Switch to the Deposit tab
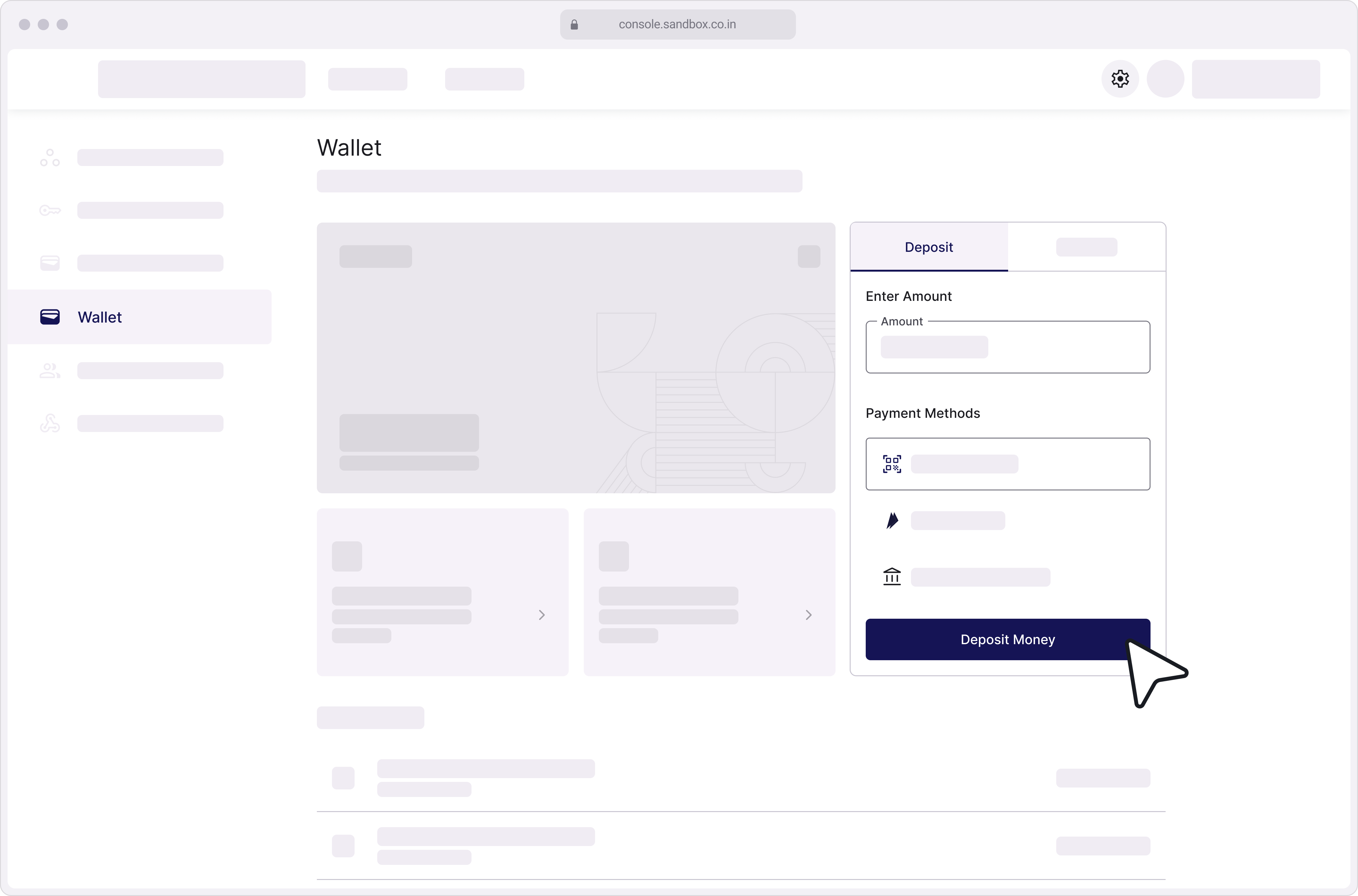The height and width of the screenshot is (896, 1358). [x=929, y=247]
